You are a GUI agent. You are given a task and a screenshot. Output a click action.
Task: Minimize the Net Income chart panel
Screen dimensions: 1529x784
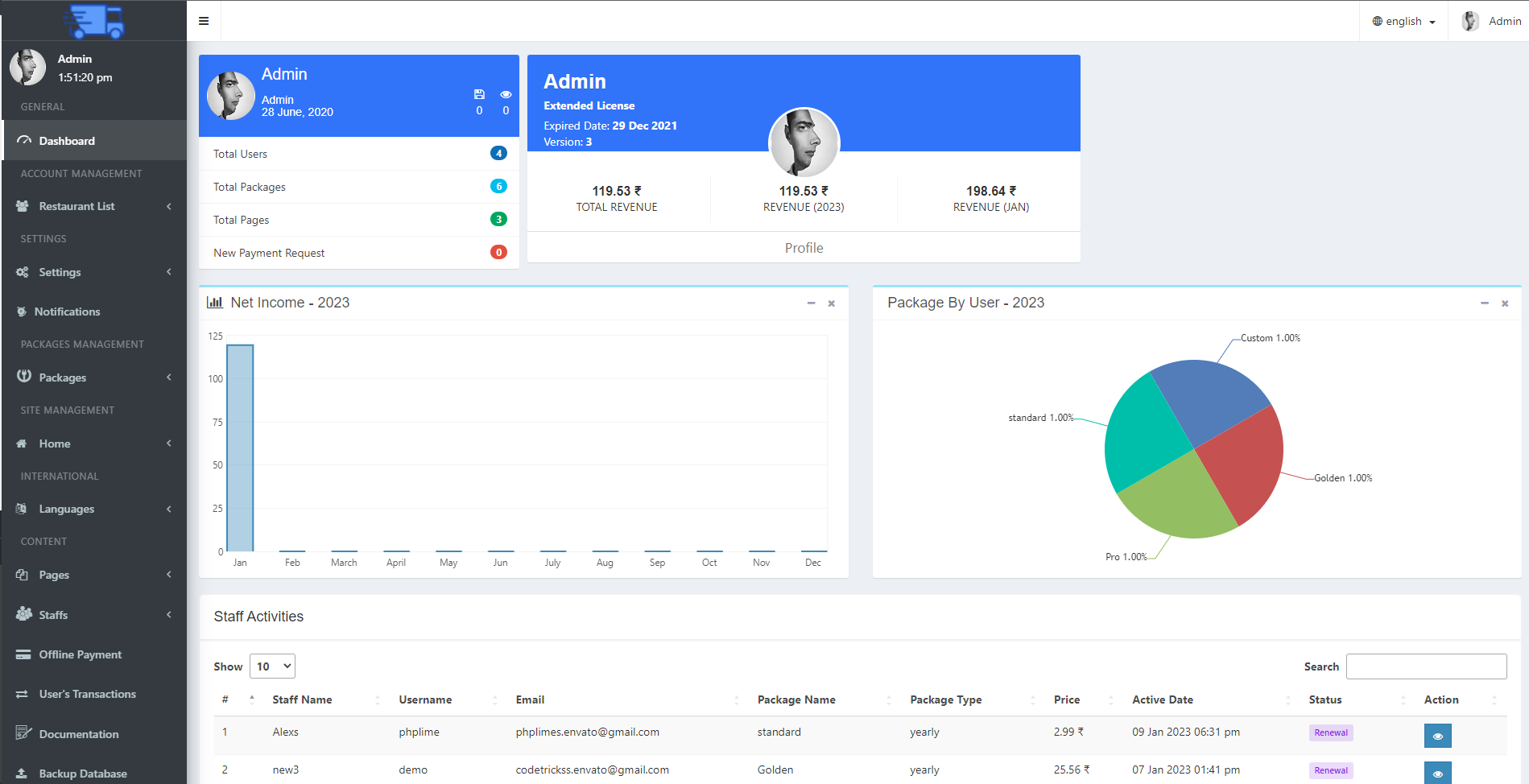click(811, 303)
